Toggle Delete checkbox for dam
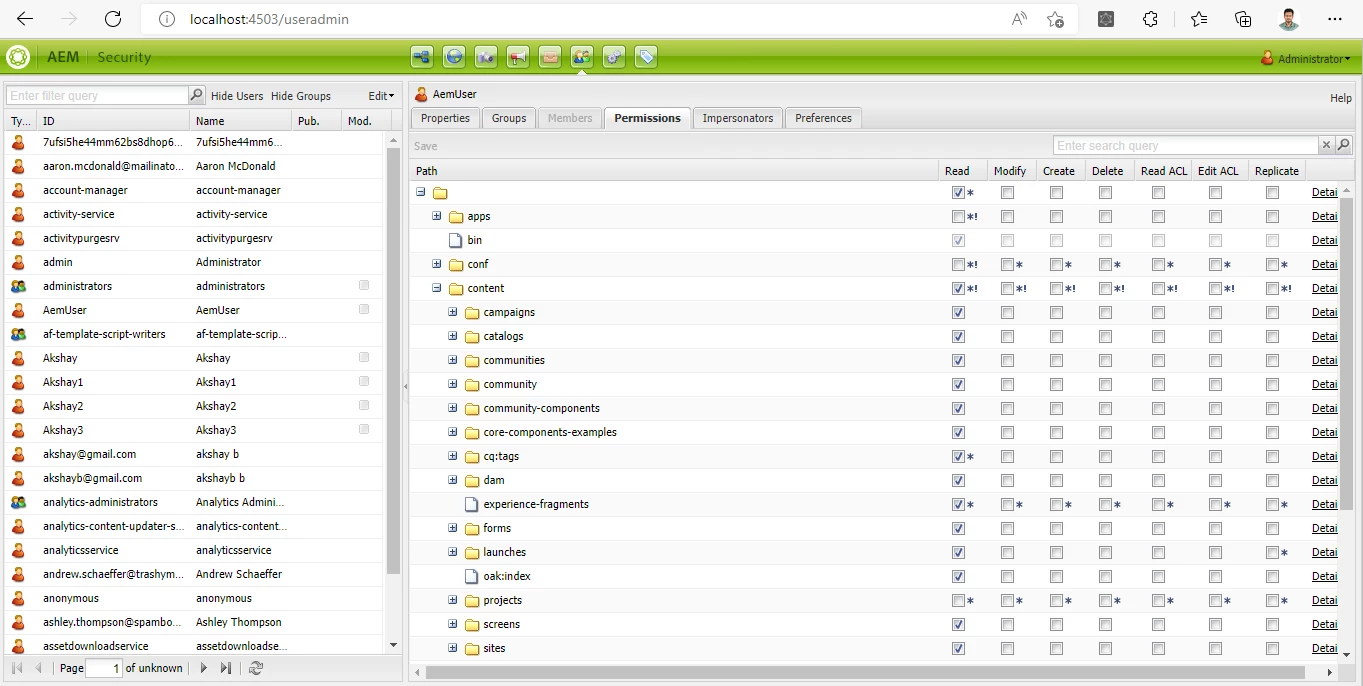Screen dimensions: 1363x686 [1105, 480]
